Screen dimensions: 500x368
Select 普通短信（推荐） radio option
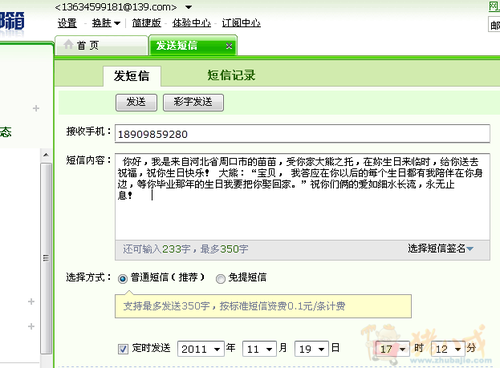pyautogui.click(x=123, y=278)
